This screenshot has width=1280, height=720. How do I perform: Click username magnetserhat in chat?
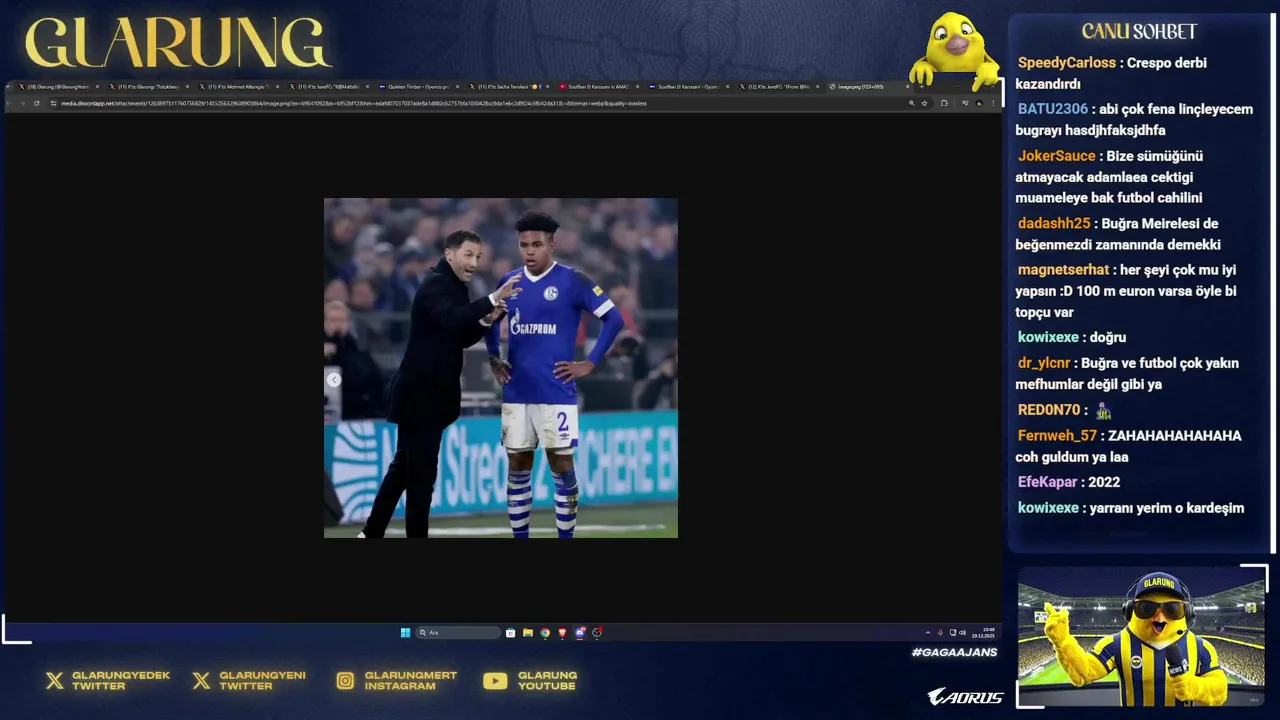[1064, 270]
